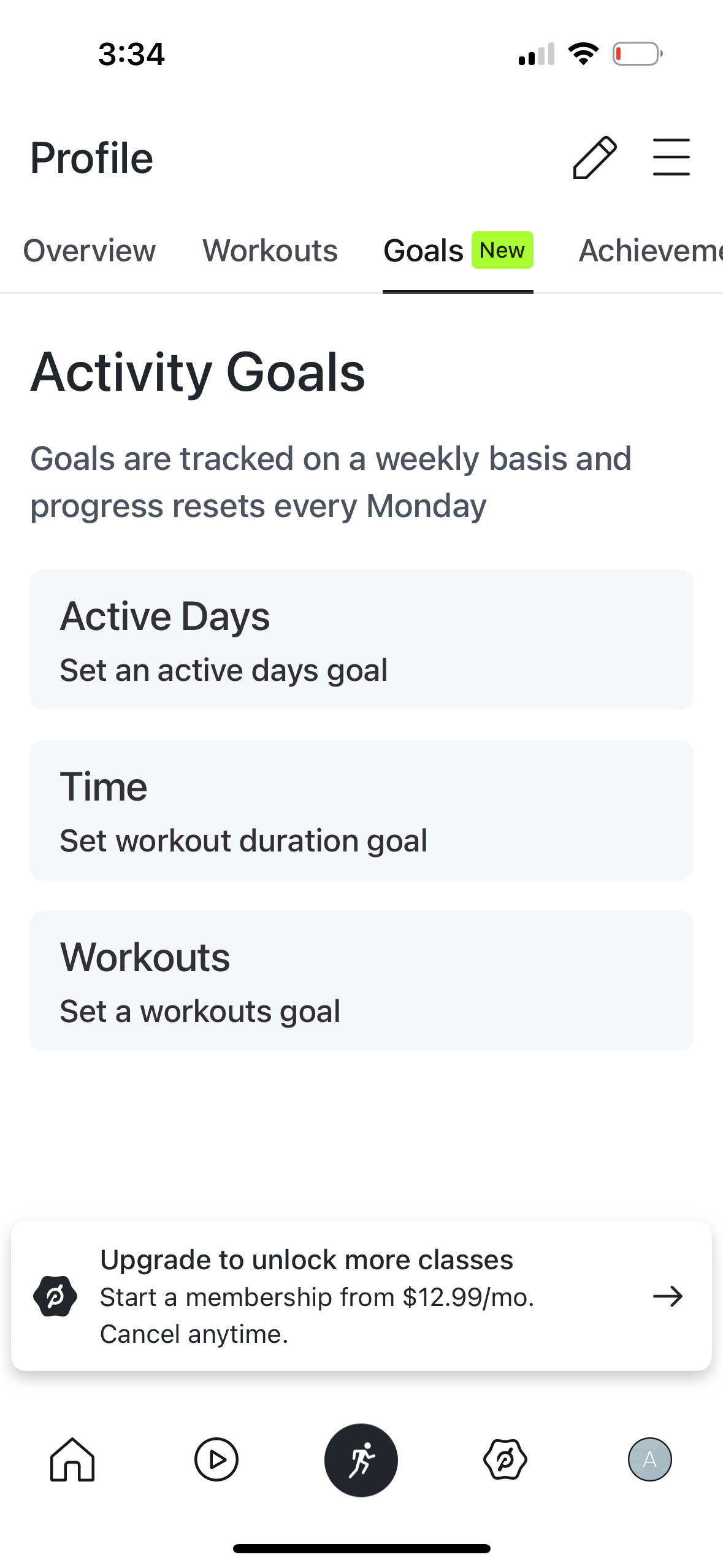Screen dimensions: 723x1568
Task: Tap the New badge beside Goals
Action: [502, 250]
